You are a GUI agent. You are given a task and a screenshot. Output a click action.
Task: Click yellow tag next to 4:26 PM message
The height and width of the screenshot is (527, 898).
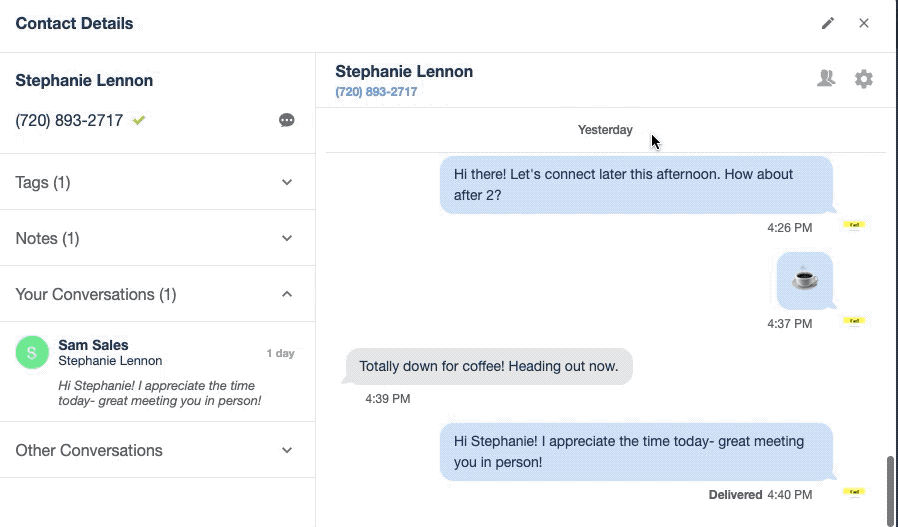[x=854, y=225]
